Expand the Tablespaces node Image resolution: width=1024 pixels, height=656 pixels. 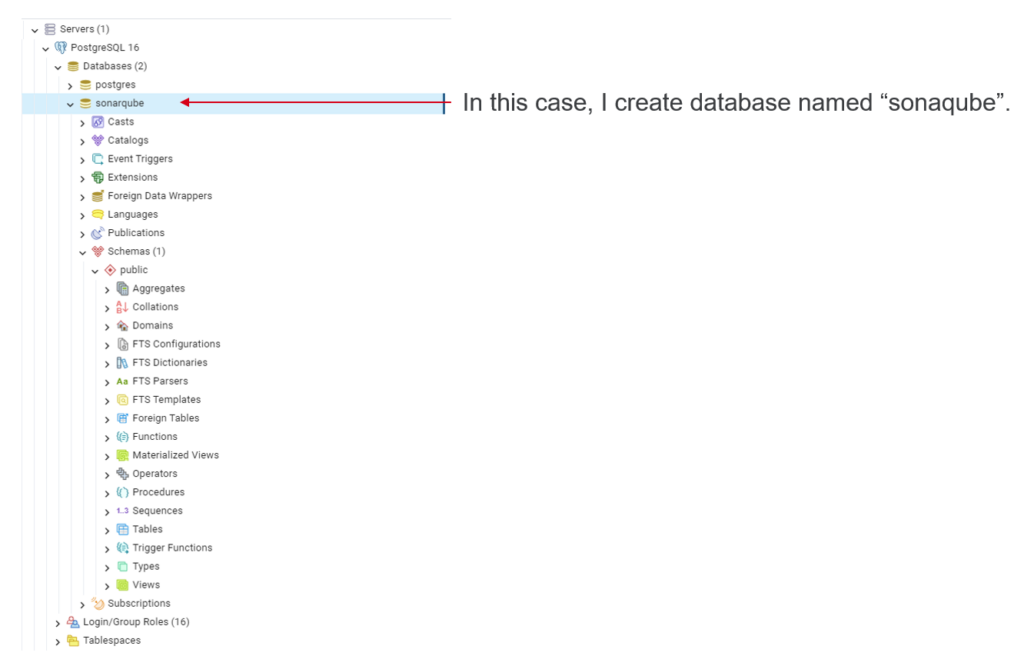58,641
